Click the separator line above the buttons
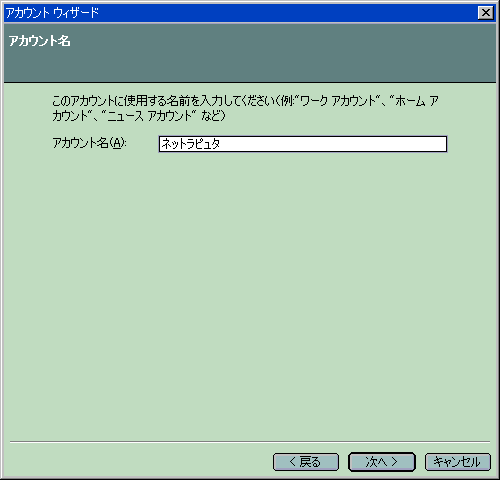 [250, 442]
